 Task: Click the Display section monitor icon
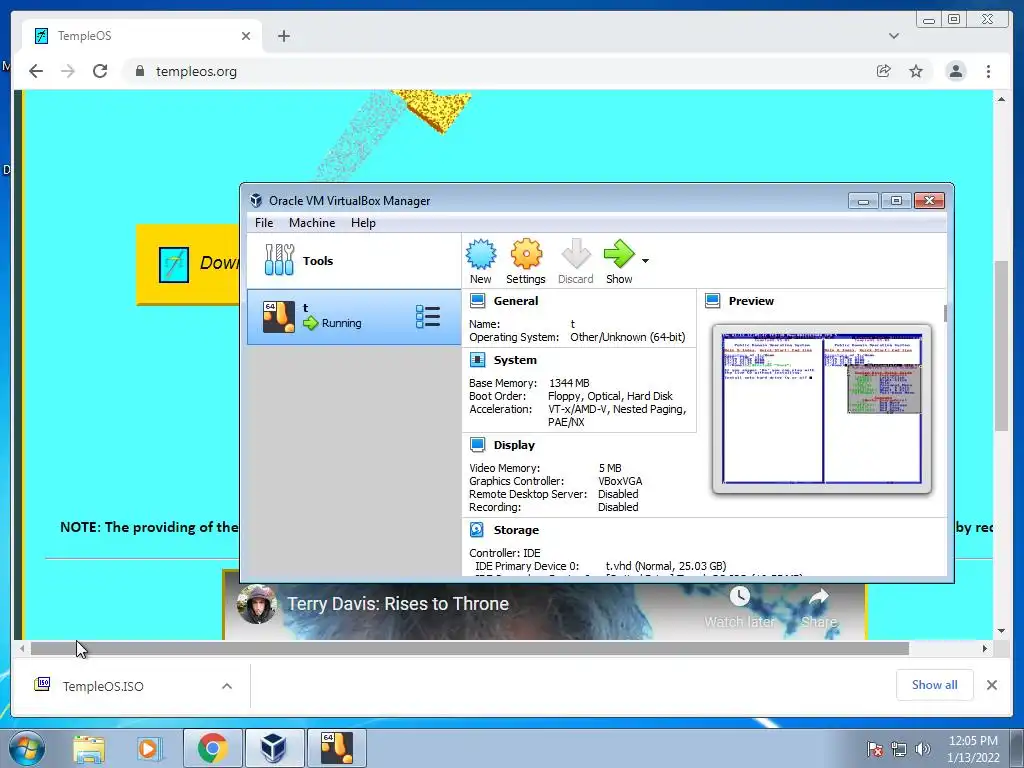click(x=477, y=445)
